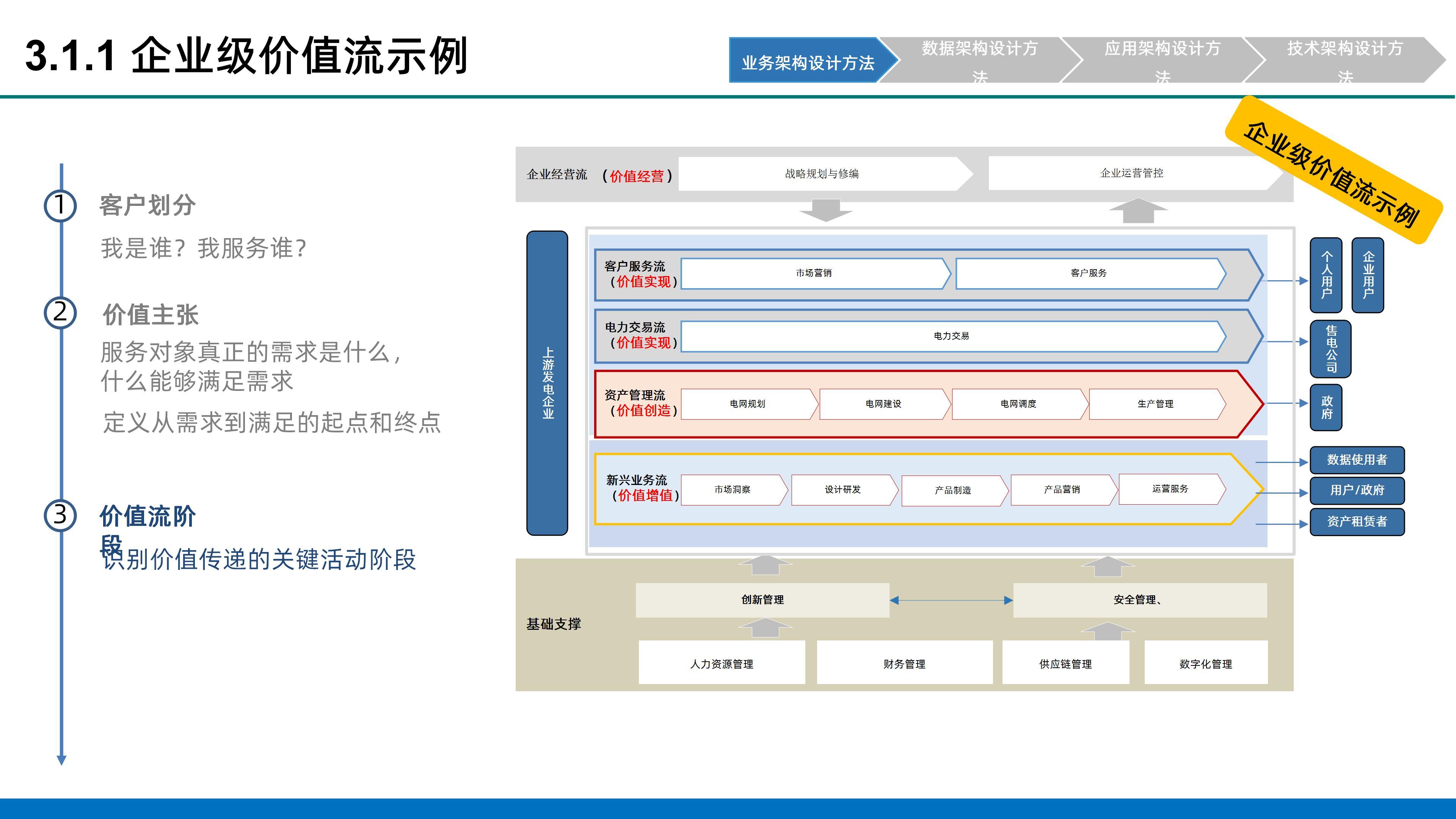The height and width of the screenshot is (819, 1456).
Task: Select the 客户服务 stage arrow
Action: (1091, 273)
